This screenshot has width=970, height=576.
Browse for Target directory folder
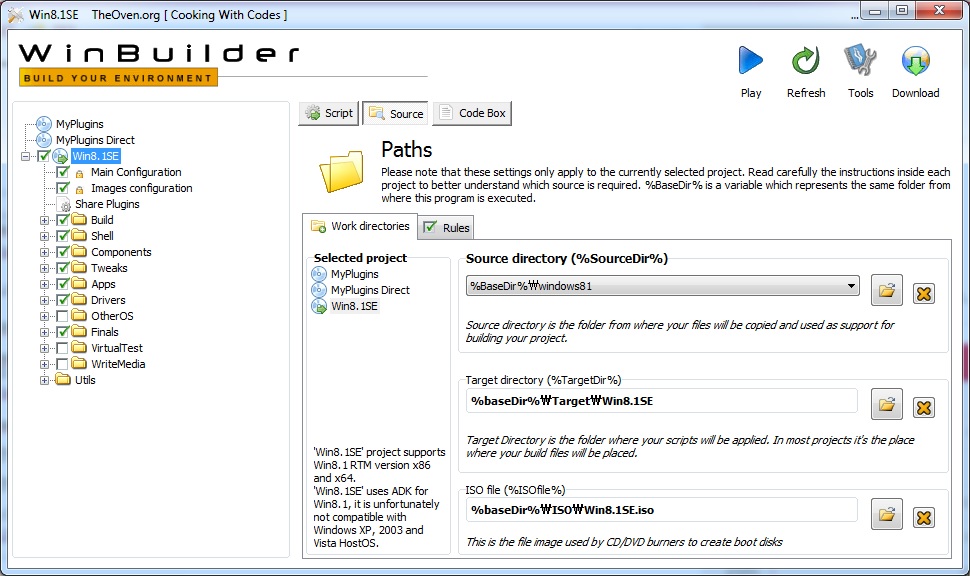point(886,404)
